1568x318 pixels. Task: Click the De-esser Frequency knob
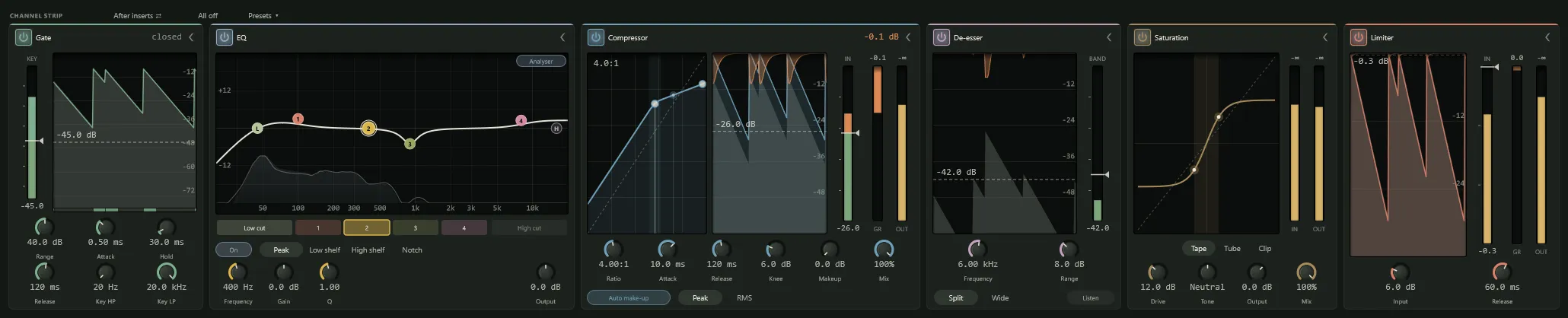pyautogui.click(x=977, y=249)
